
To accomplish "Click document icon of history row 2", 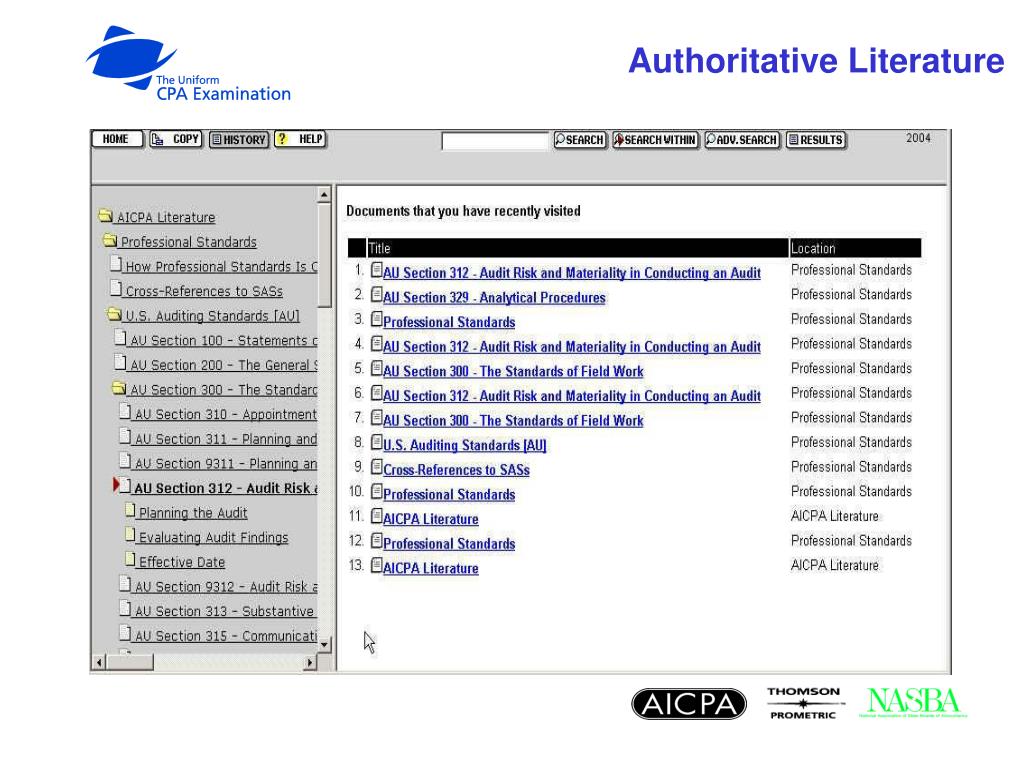I will point(376,295).
